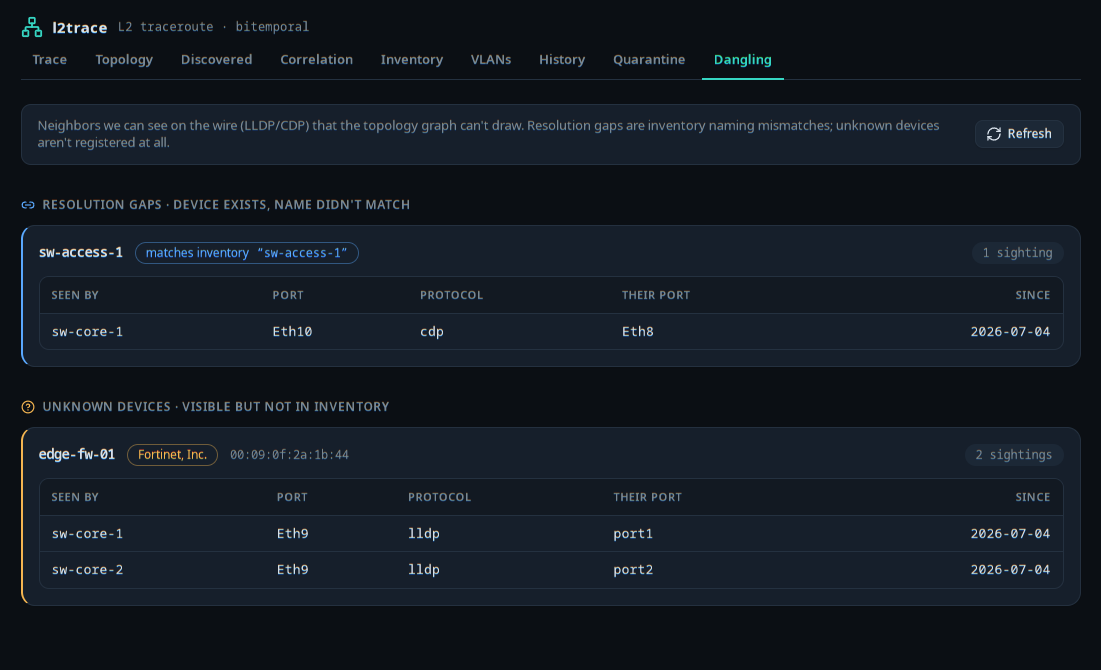1101x670 pixels.
Task: Open the Discovered tab
Action: tap(216, 60)
